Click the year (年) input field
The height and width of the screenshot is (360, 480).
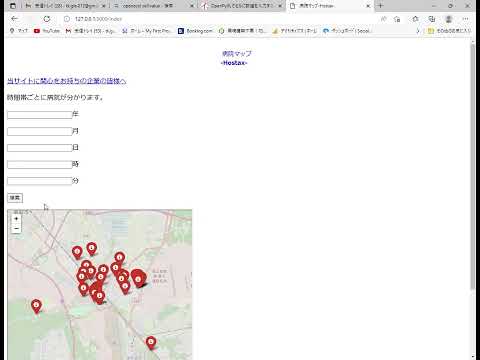[40, 115]
